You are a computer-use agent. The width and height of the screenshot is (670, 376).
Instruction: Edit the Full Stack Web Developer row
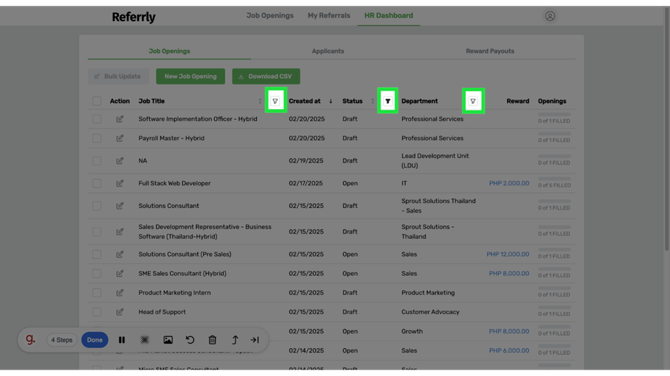pos(120,183)
